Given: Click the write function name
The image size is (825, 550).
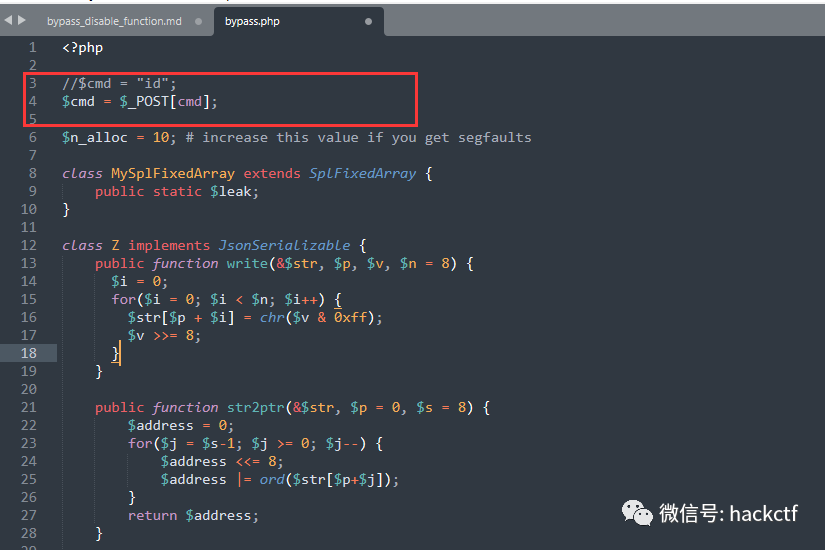Looking at the screenshot, I should point(247,263).
